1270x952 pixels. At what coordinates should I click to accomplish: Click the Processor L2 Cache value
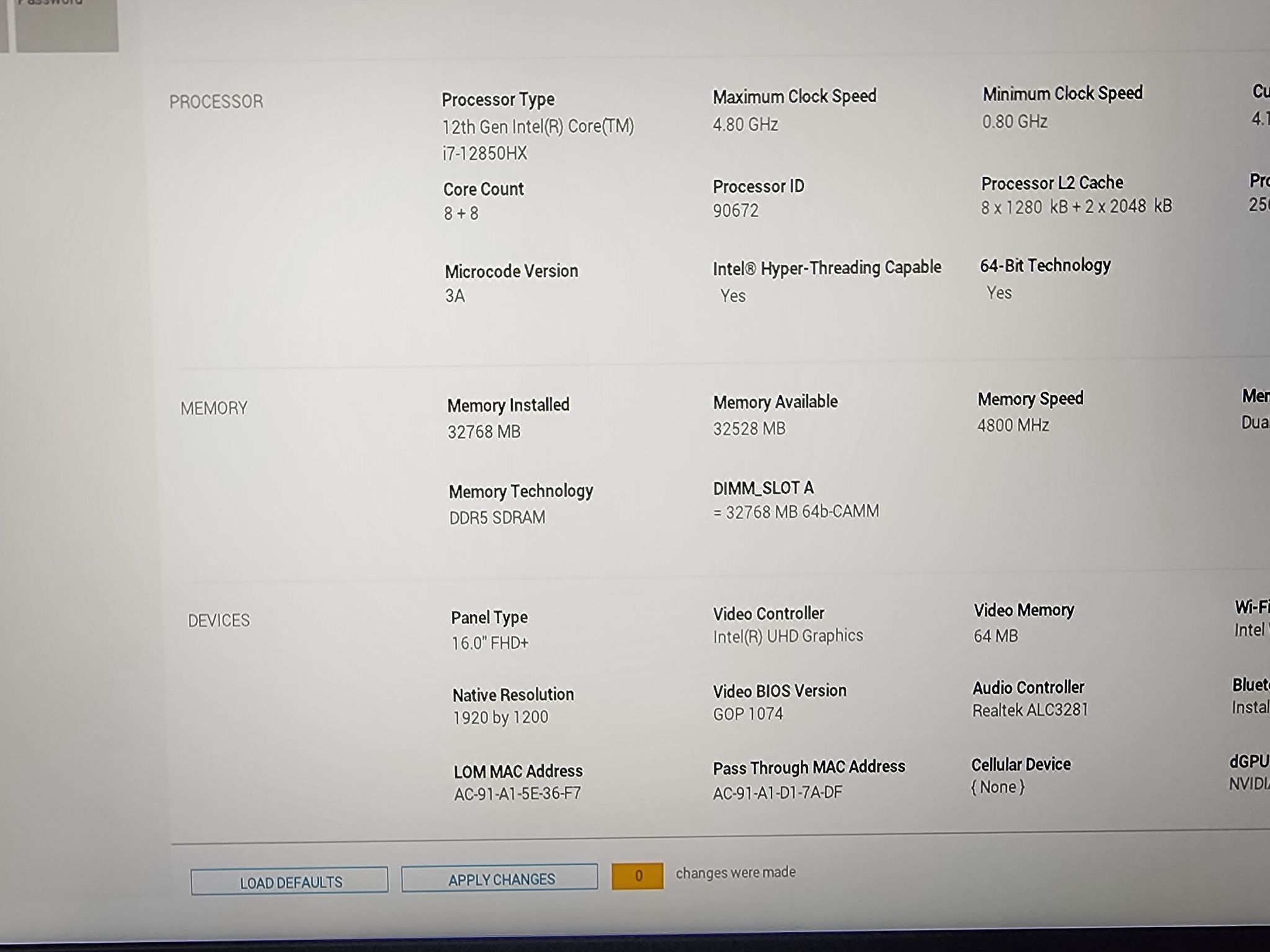[1077, 206]
